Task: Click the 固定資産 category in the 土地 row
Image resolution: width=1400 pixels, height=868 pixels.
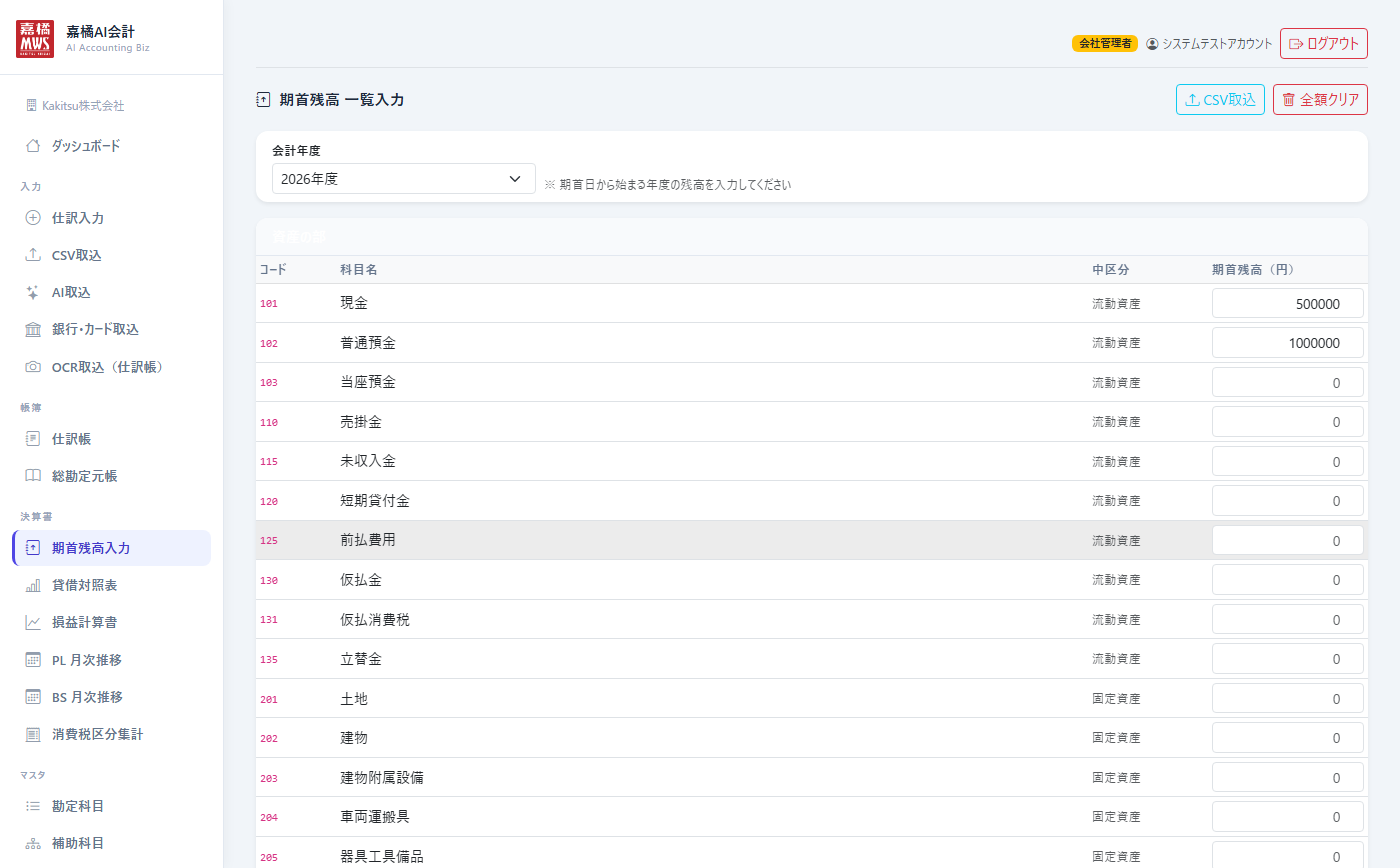Action: (x=1116, y=699)
